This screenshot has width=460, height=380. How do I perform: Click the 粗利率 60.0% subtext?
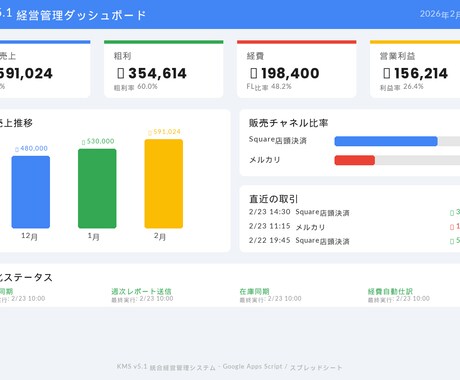(x=135, y=87)
